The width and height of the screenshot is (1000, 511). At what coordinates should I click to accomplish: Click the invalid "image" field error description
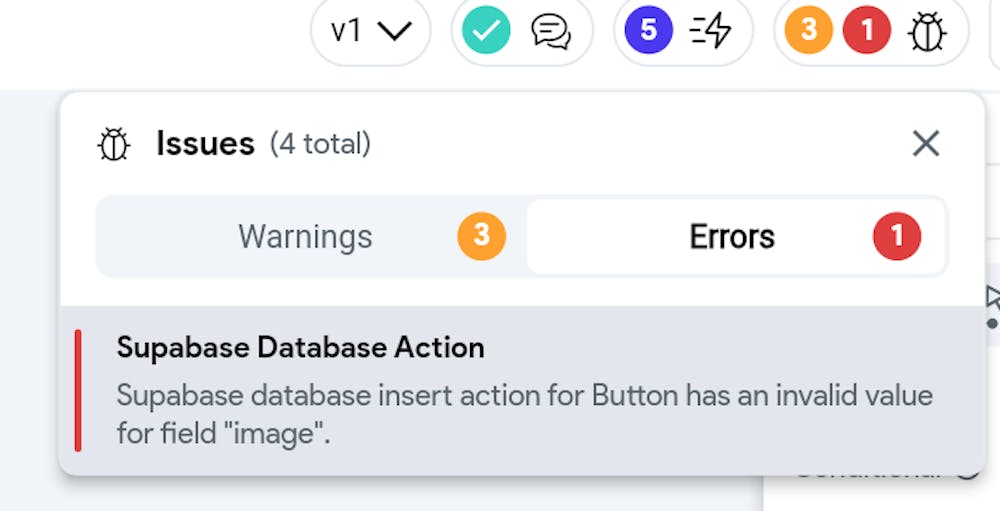point(524,414)
